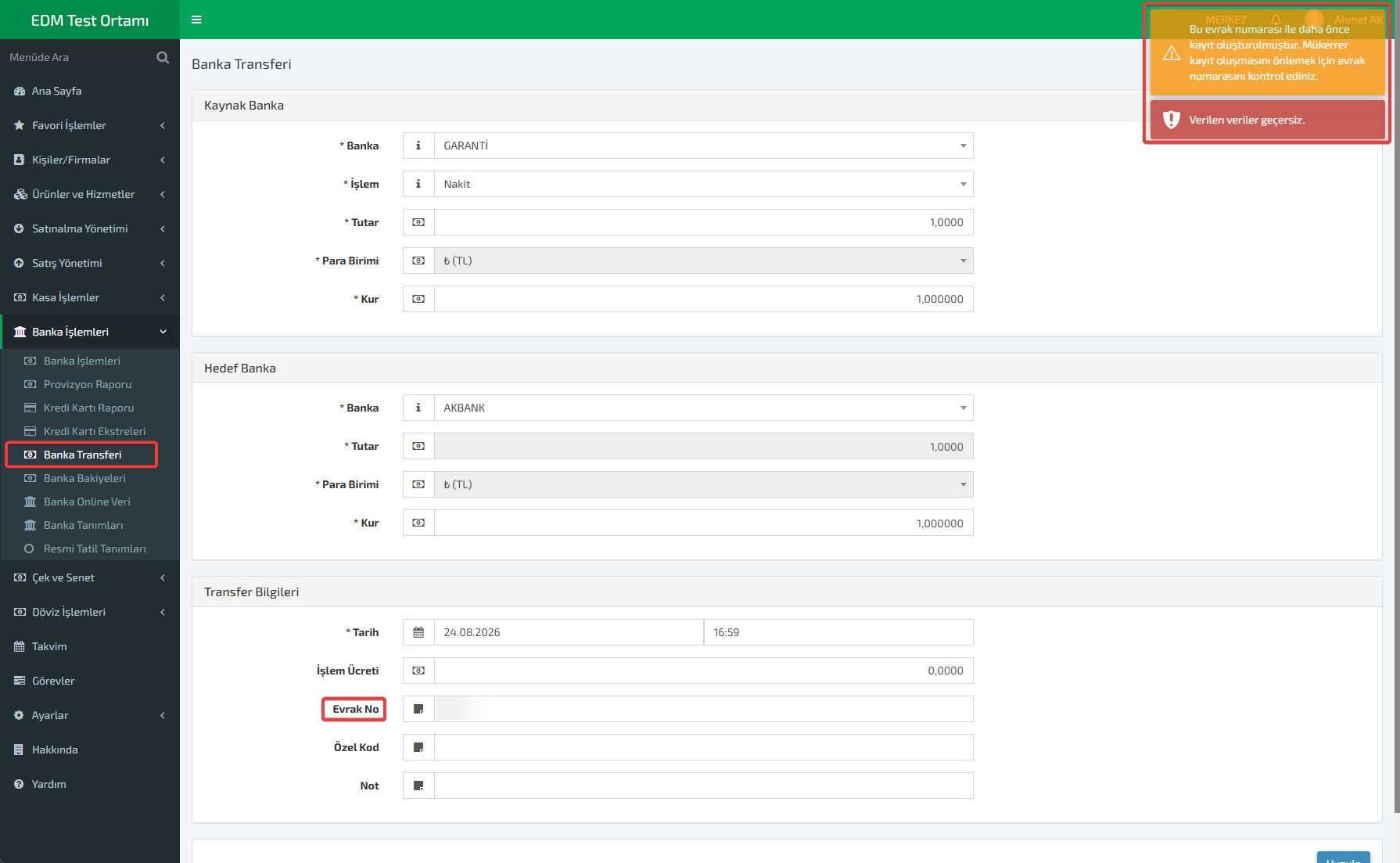Image resolution: width=1400 pixels, height=863 pixels.
Task: Click info icon beside Hedef Banka AKBANK
Action: (418, 408)
